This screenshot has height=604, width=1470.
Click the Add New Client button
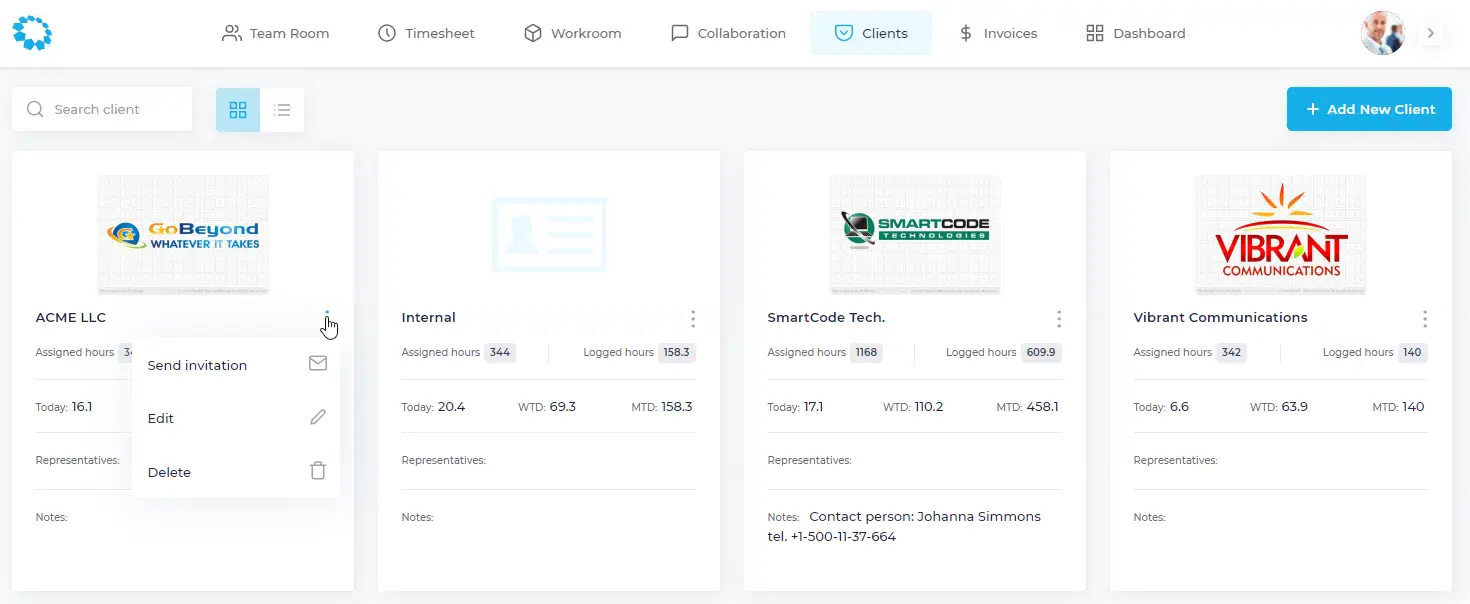(1369, 109)
